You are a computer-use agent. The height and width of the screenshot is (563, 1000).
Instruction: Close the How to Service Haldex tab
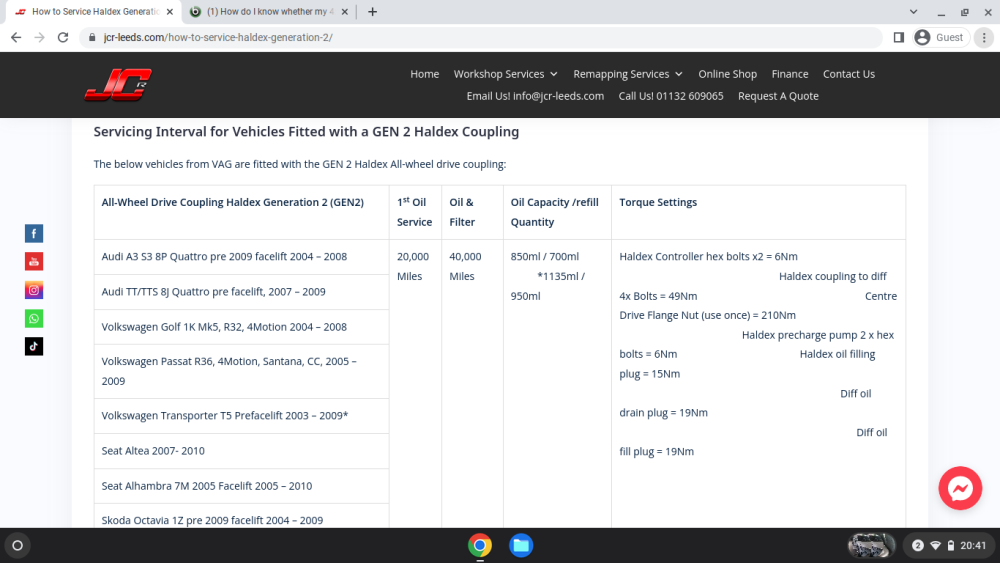tap(170, 11)
